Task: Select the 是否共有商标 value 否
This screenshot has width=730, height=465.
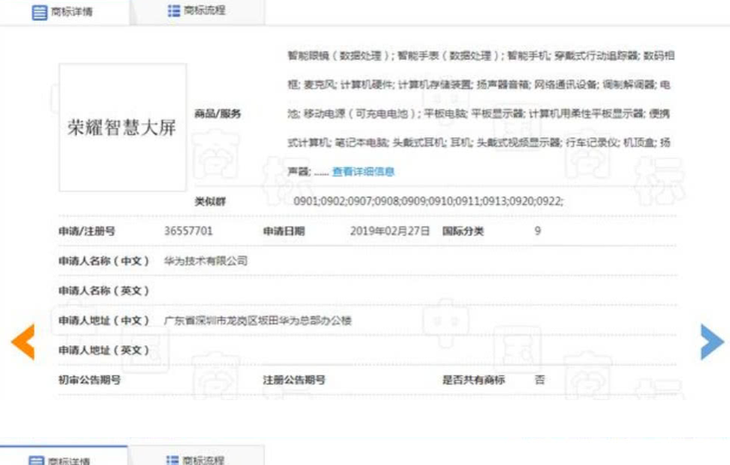Action: coord(540,380)
